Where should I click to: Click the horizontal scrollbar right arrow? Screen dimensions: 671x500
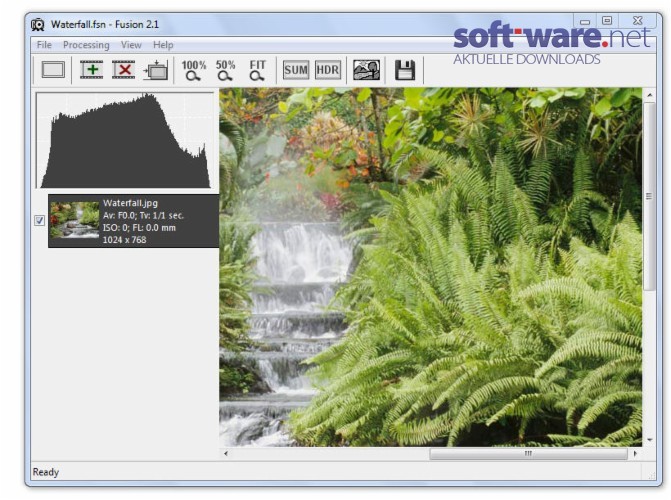coord(635,453)
